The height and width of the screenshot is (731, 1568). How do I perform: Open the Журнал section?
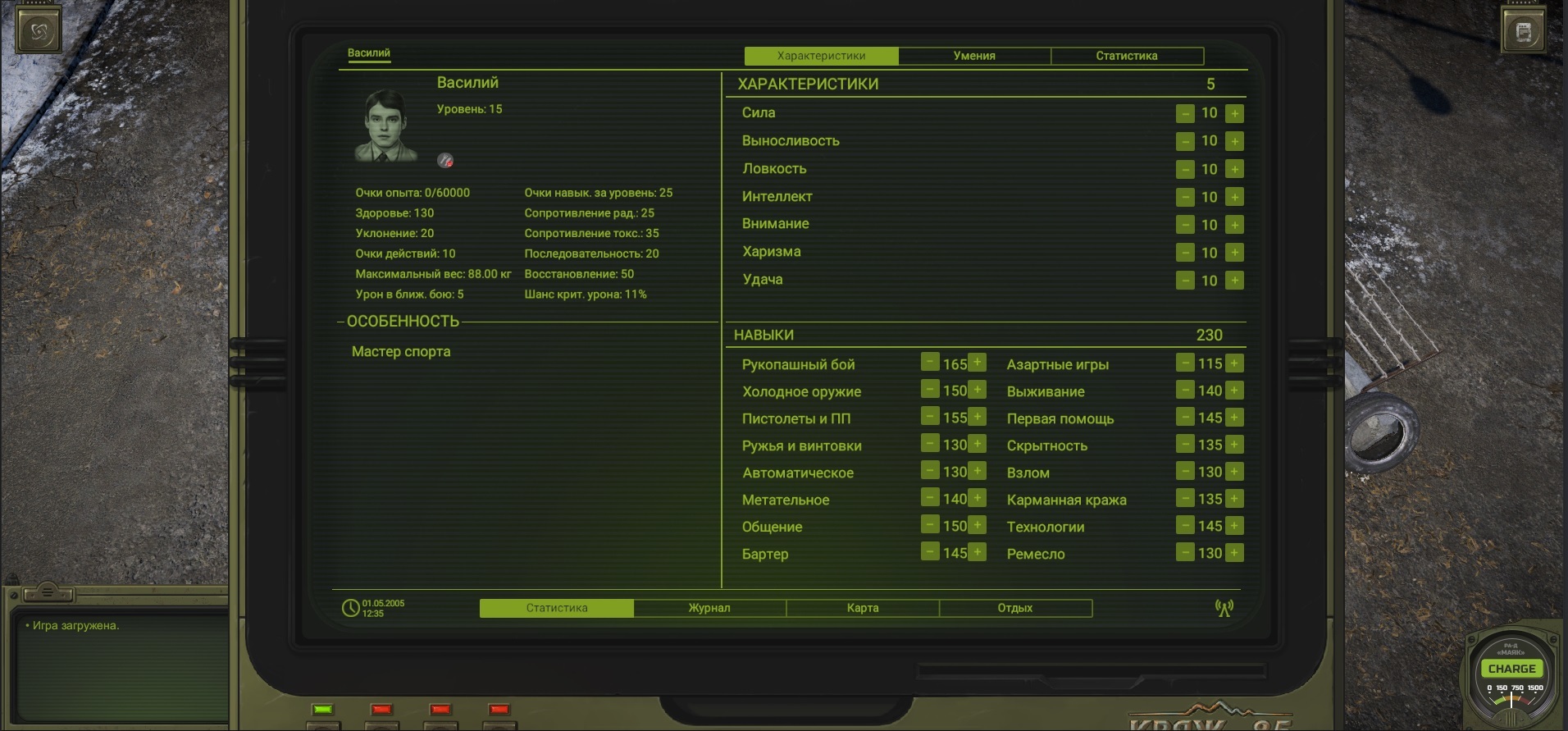(709, 608)
